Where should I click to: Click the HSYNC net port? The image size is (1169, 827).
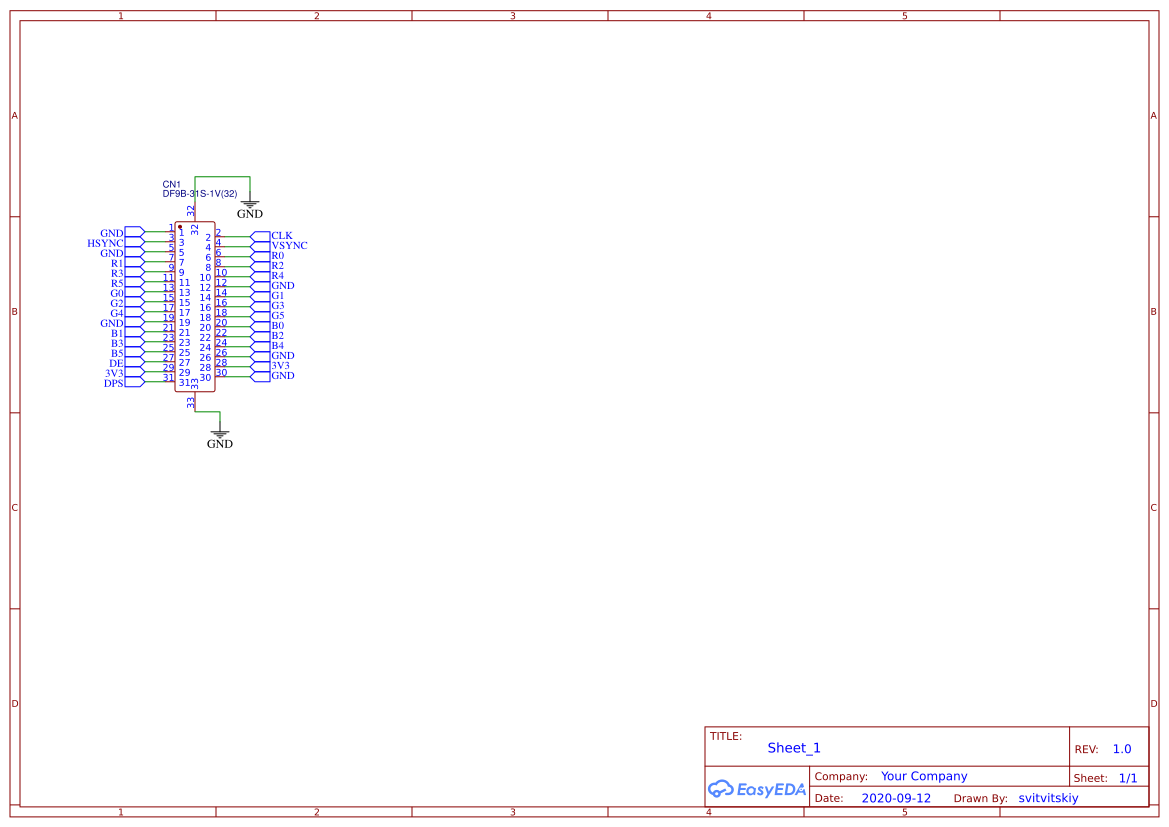[116, 243]
